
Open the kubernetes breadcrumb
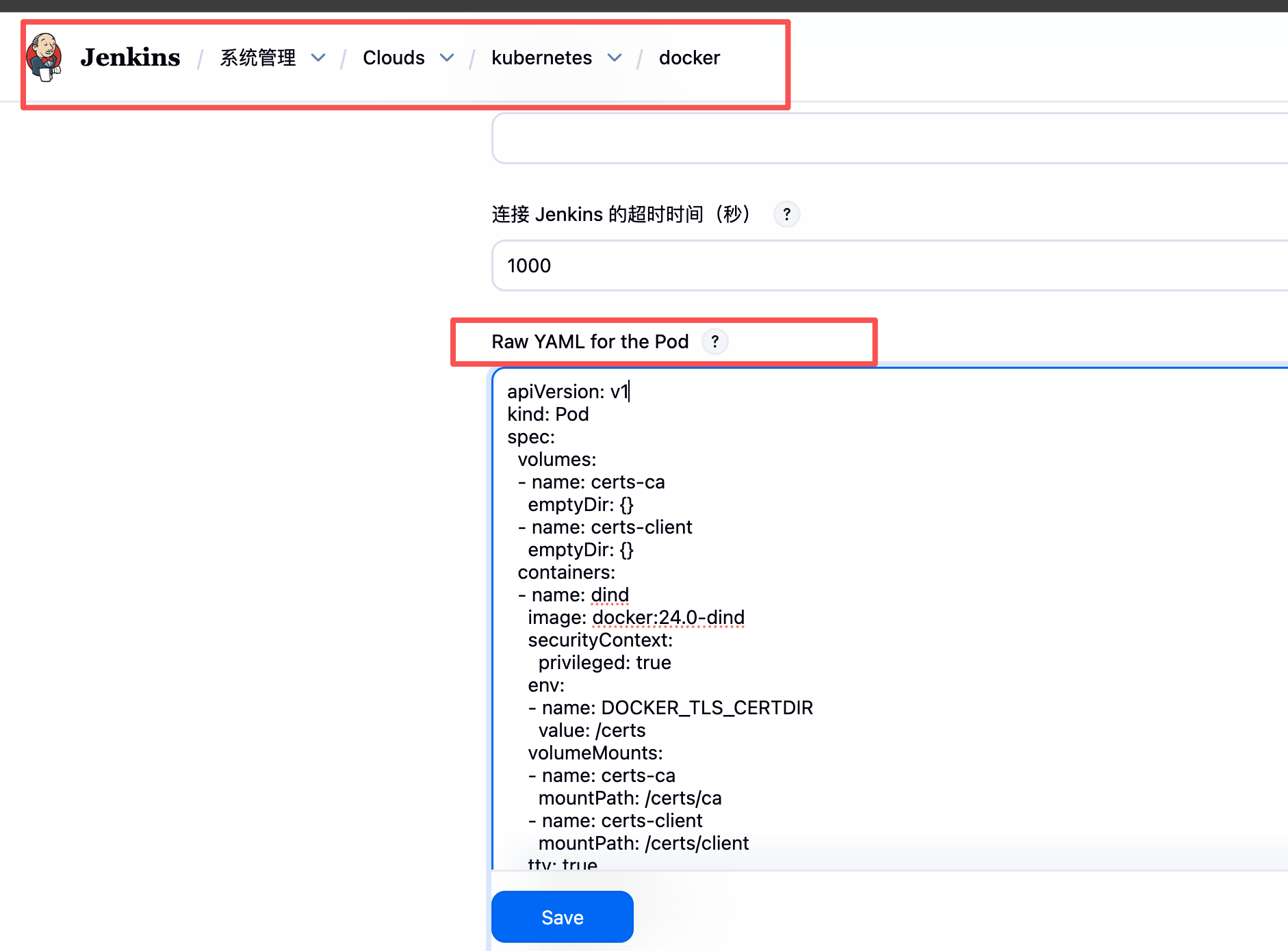coord(541,57)
